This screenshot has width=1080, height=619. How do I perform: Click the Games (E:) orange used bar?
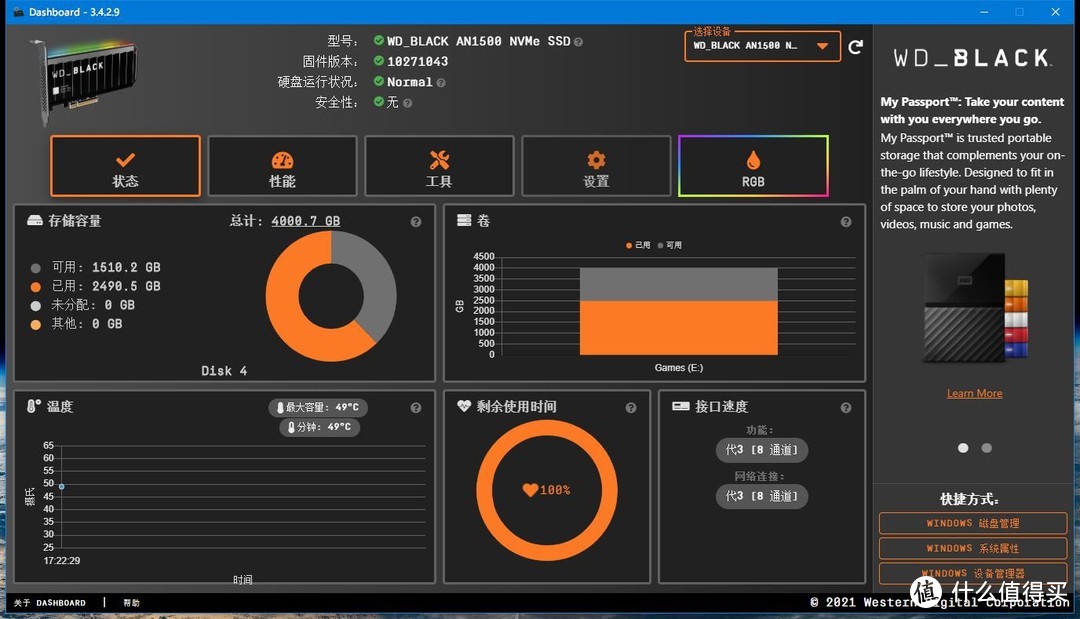pos(678,328)
